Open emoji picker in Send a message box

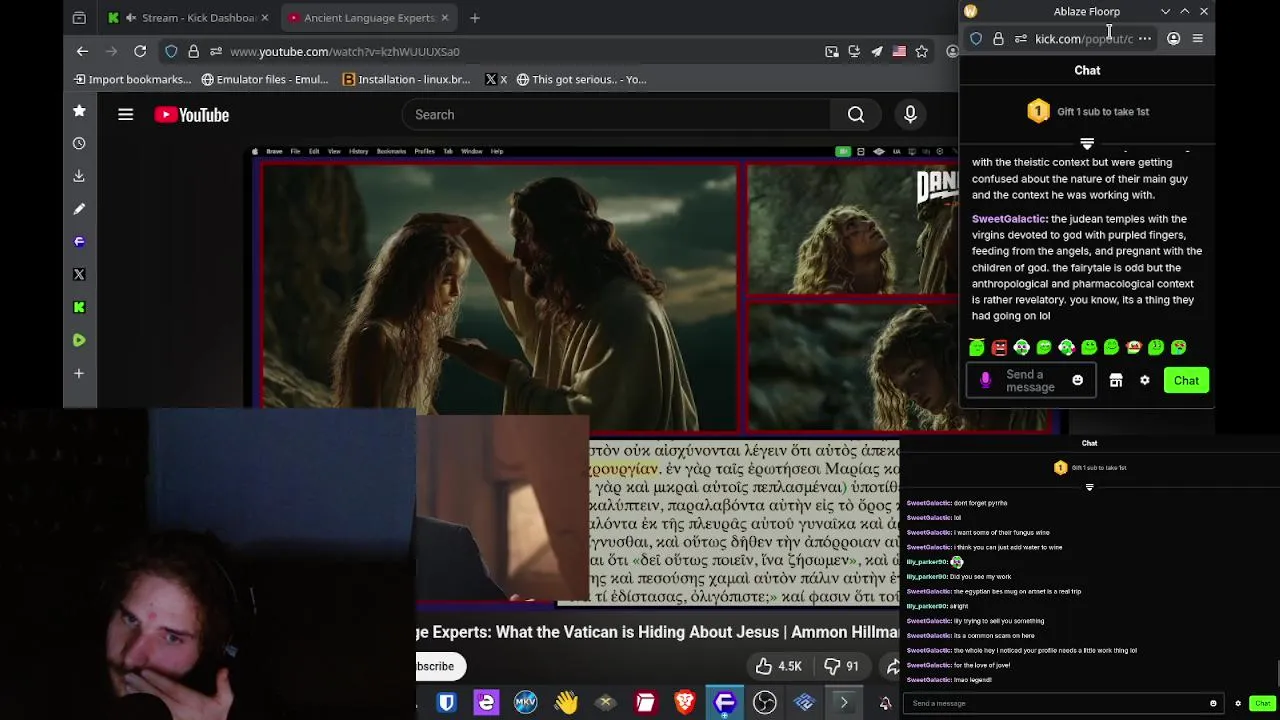[1077, 380]
